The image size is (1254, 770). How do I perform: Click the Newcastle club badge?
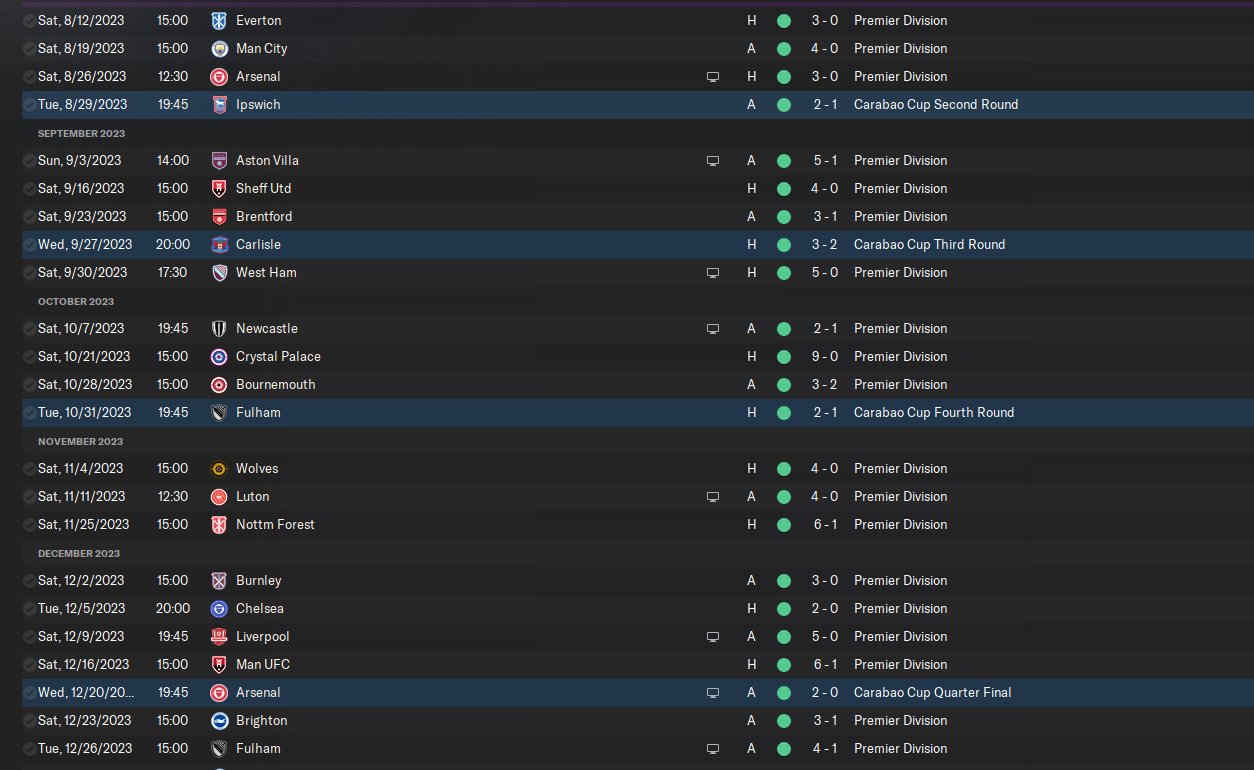tap(219, 328)
